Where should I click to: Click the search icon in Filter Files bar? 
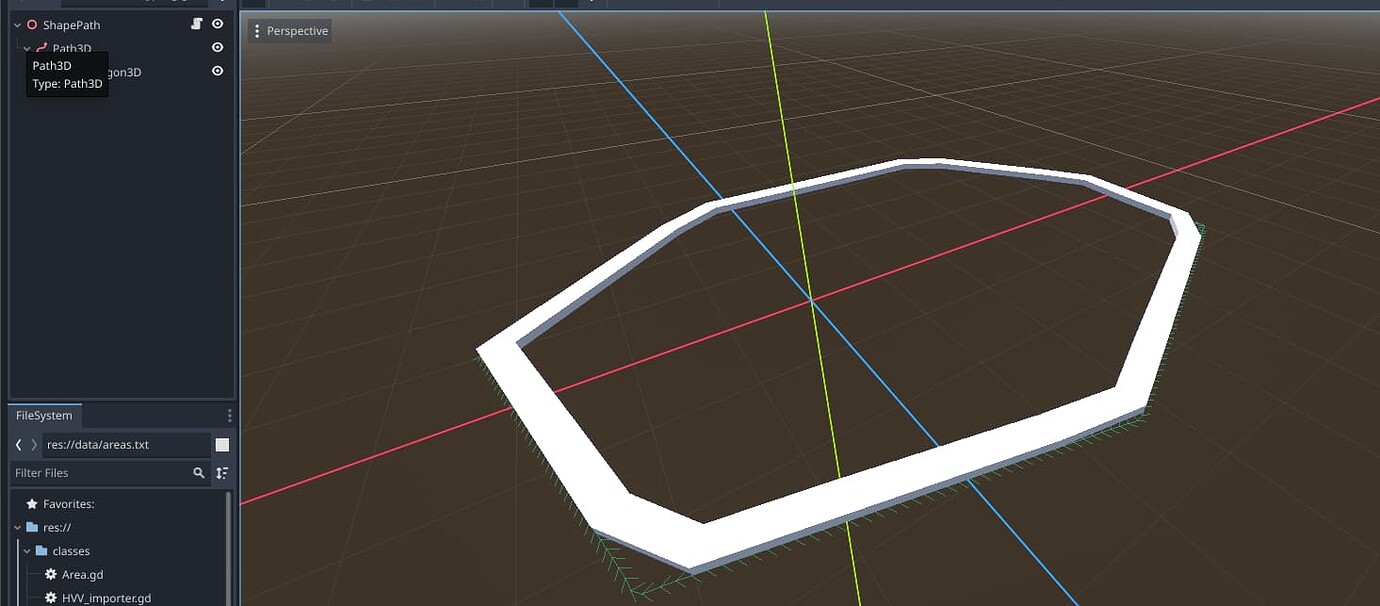tap(198, 472)
